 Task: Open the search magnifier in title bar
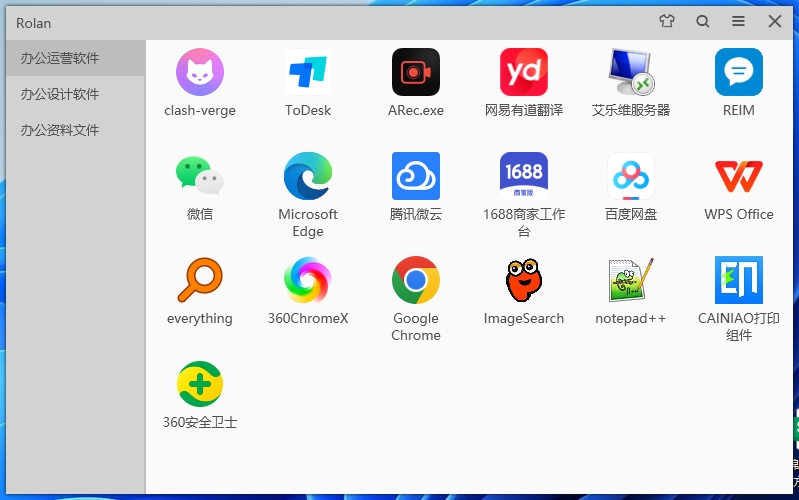(703, 21)
